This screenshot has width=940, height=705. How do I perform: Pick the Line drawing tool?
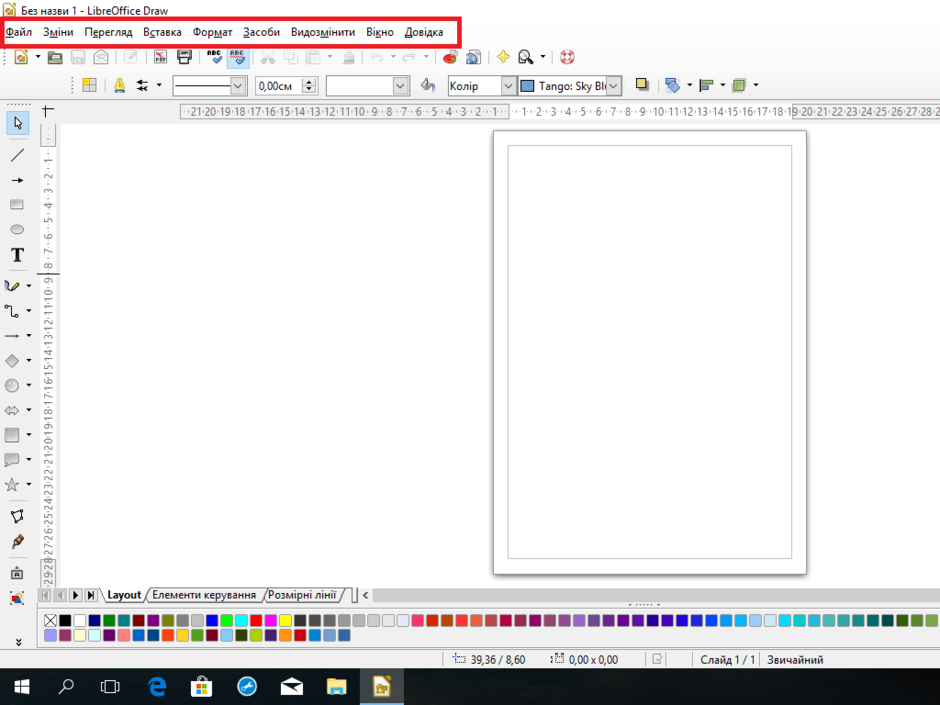[x=17, y=155]
